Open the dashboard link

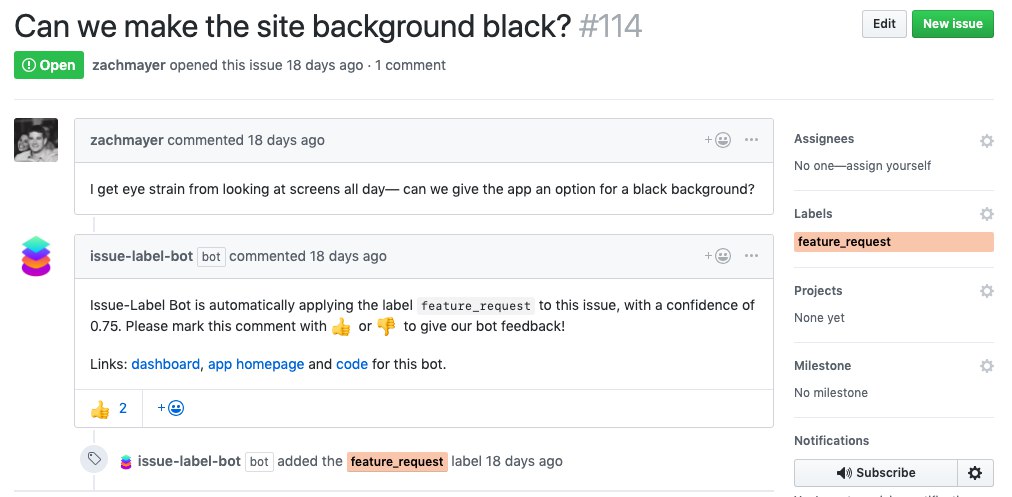[165, 364]
